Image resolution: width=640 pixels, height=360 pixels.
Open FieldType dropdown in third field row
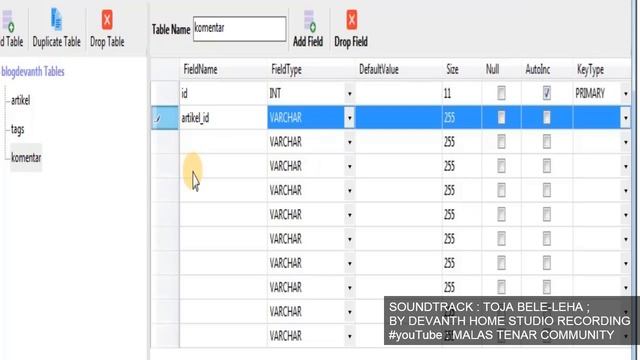(349, 142)
